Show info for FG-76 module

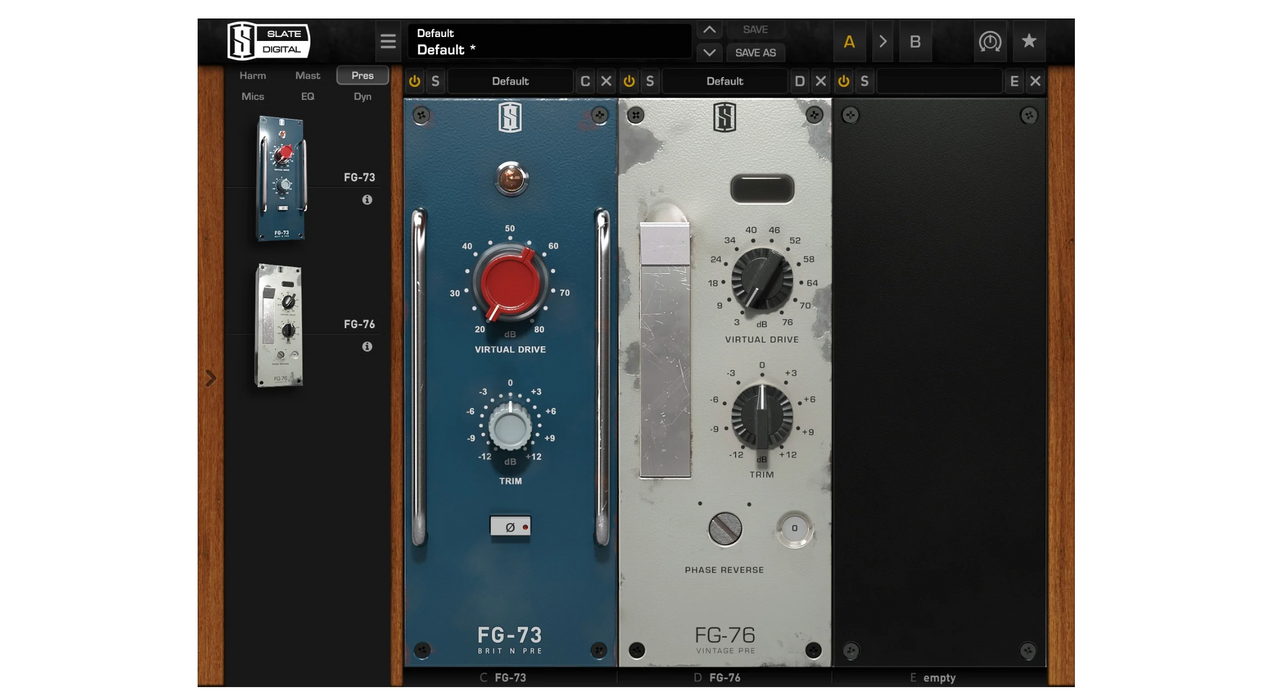pyautogui.click(x=367, y=347)
